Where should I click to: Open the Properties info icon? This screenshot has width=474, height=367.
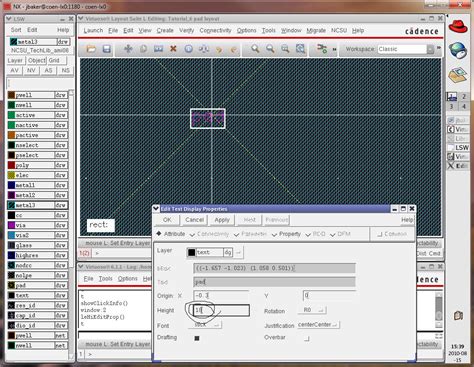[x=189, y=49]
